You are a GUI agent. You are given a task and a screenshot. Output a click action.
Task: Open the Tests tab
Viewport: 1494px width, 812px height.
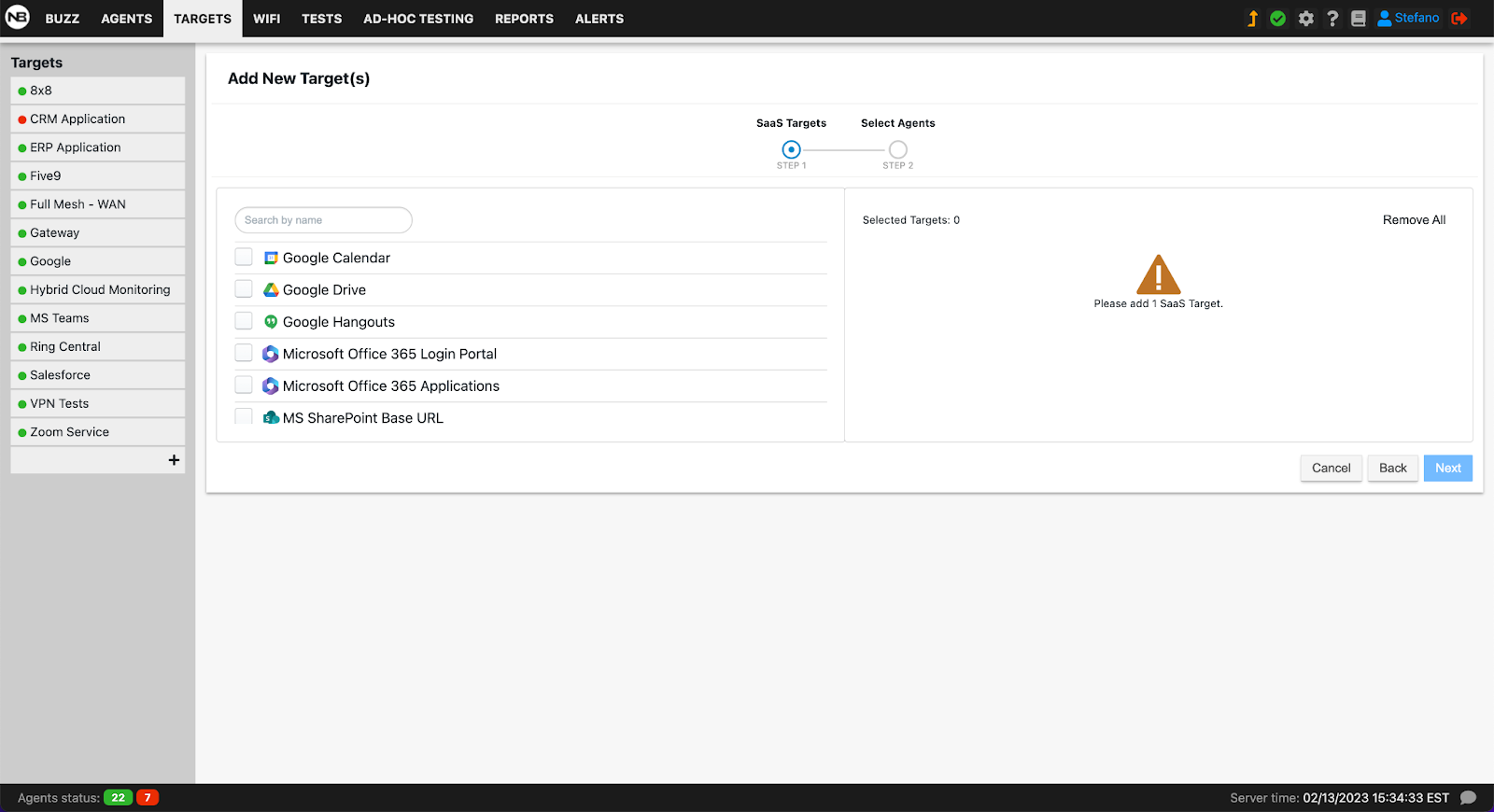(322, 19)
